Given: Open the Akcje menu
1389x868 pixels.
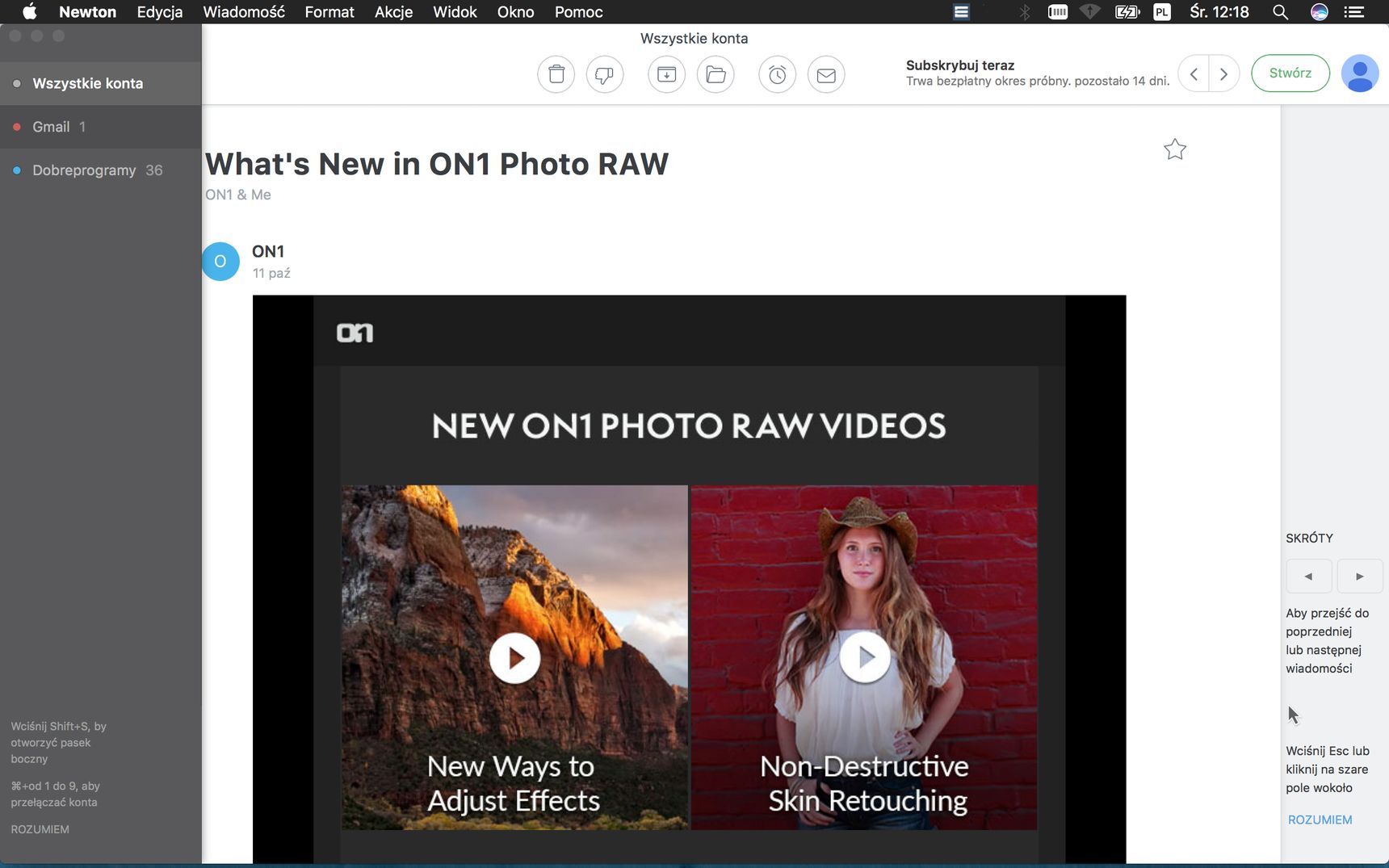Looking at the screenshot, I should point(393,12).
